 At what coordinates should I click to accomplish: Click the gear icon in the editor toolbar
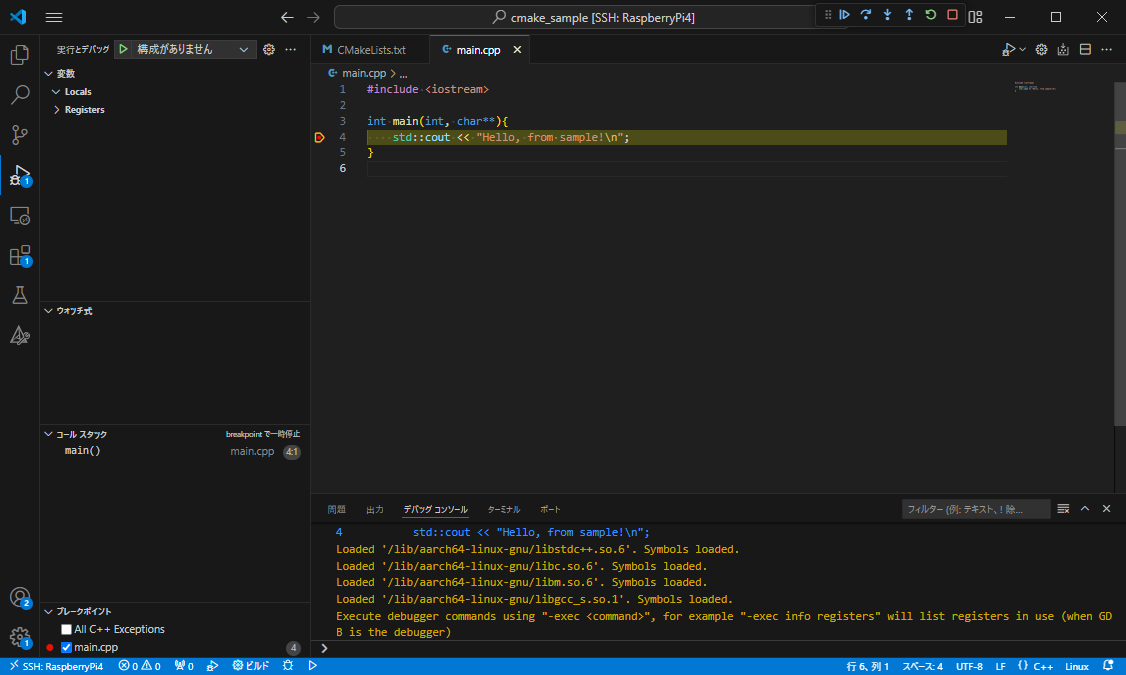1041,50
